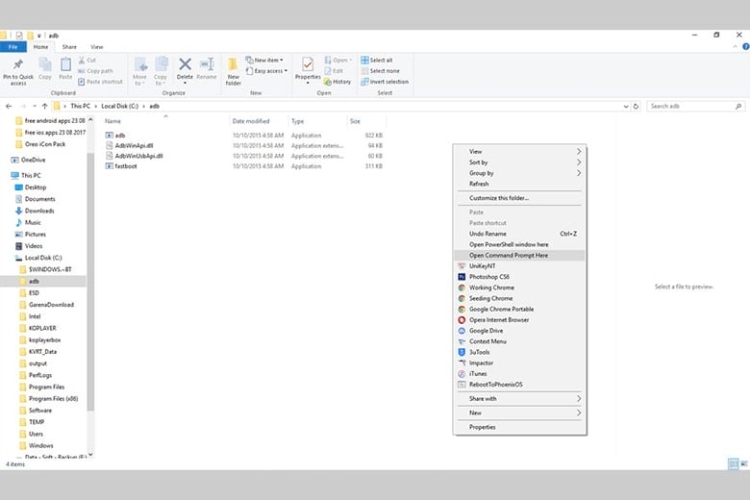This screenshot has width=750, height=500.
Task: Click Pin to Quick access icon
Action: (x=18, y=64)
